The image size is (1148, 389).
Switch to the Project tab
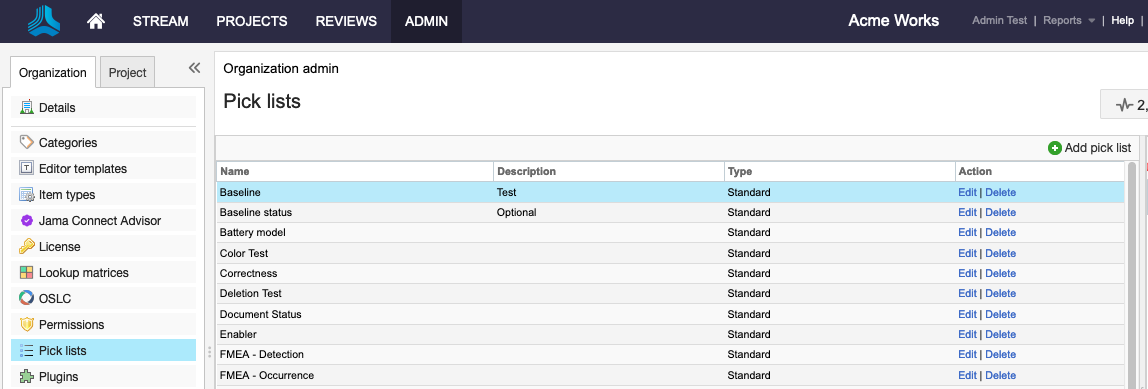pyautogui.click(x=127, y=73)
